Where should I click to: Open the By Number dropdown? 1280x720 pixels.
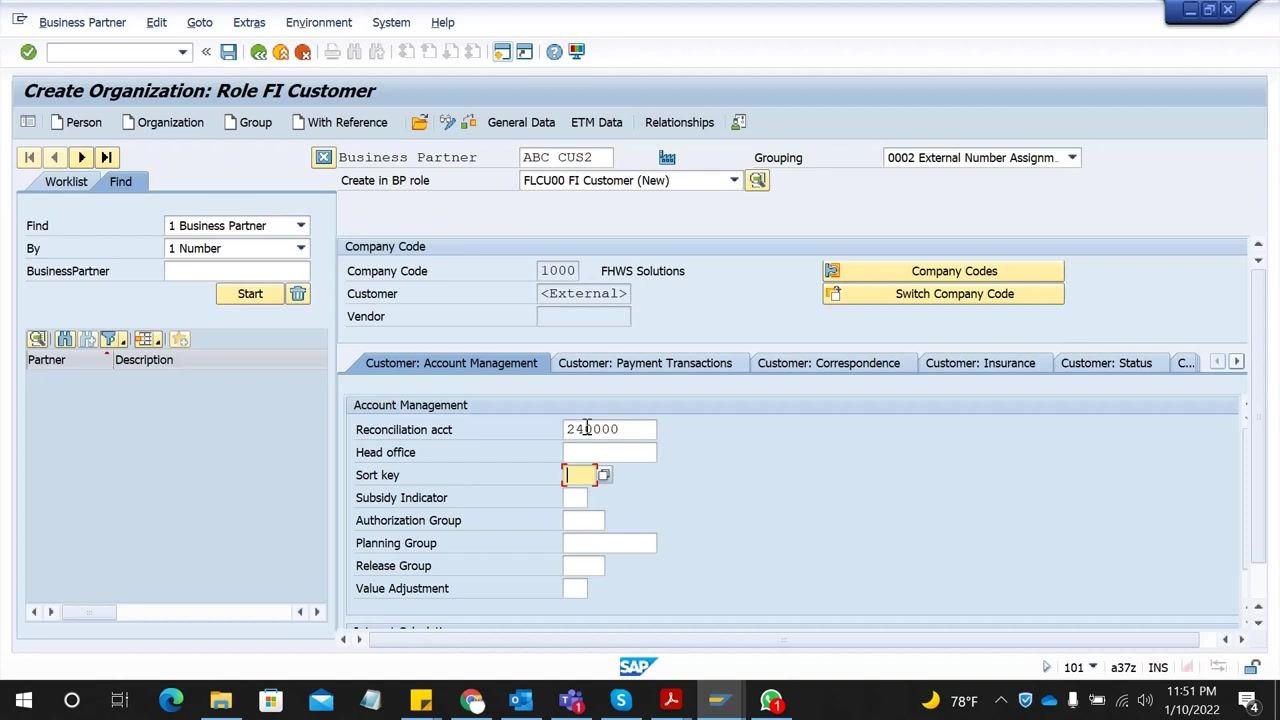coord(301,249)
